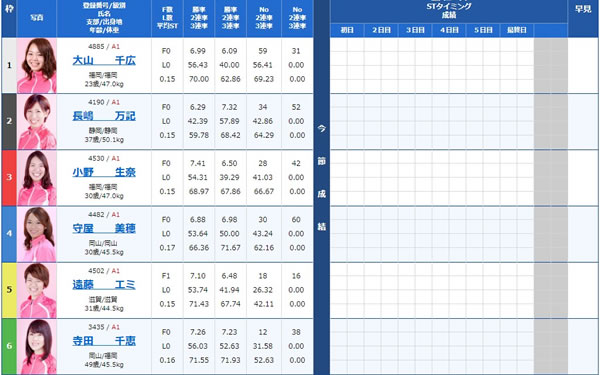Click the 今節成績 vertical label
600x375 pixels.
coord(321,178)
